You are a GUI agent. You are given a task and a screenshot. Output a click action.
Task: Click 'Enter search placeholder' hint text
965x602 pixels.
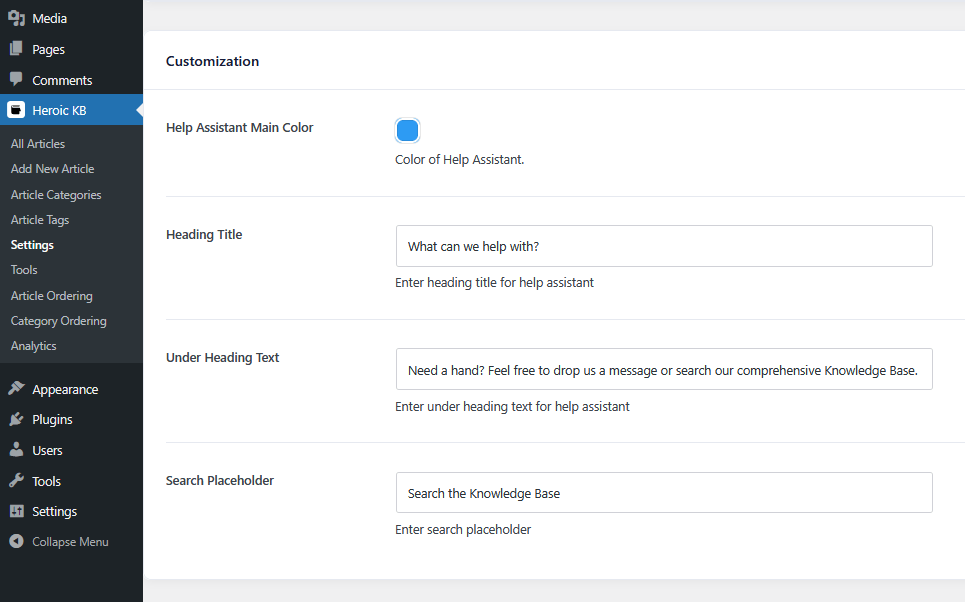[463, 529]
